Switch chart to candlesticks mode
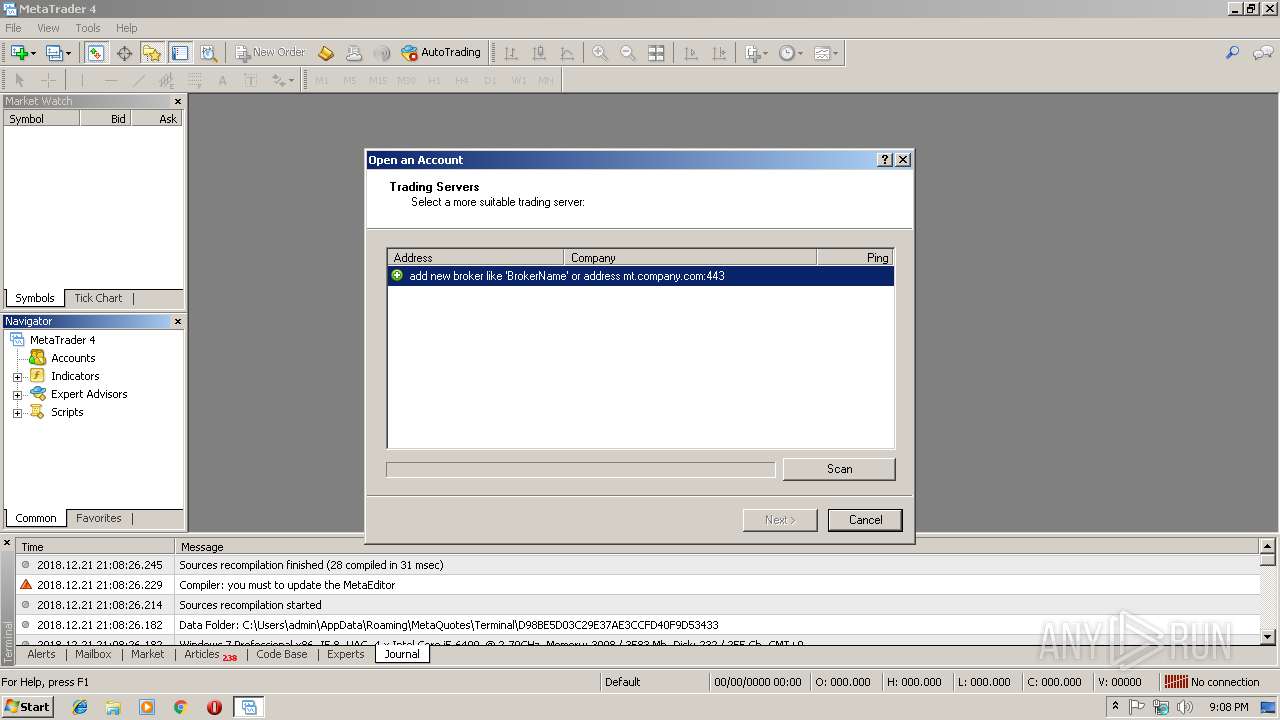1280x720 pixels. click(539, 53)
